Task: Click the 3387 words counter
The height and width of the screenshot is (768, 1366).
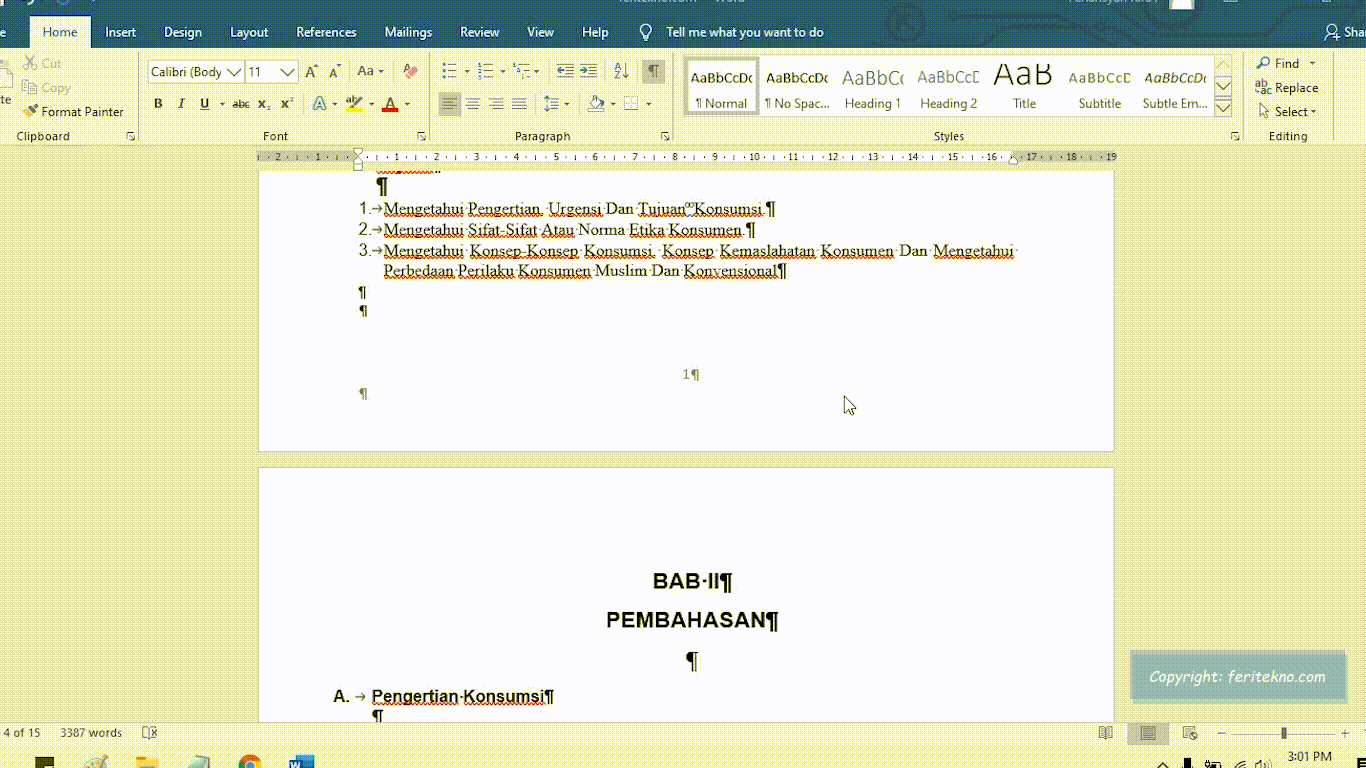Action: [91, 733]
